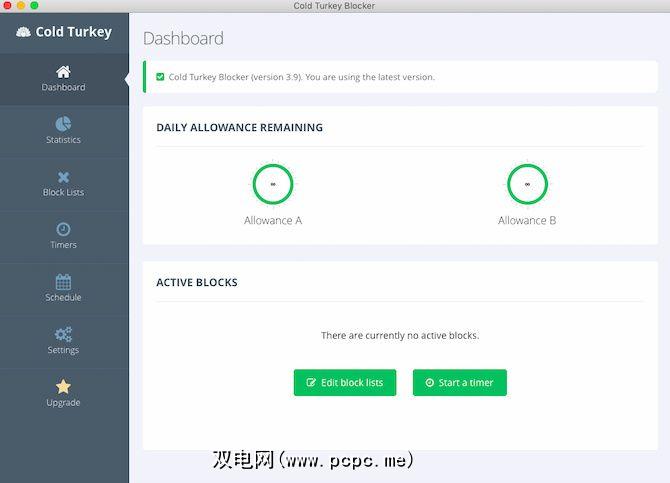The image size is (670, 483).
Task: Maximize window with the green button
Action: click(x=35, y=6)
